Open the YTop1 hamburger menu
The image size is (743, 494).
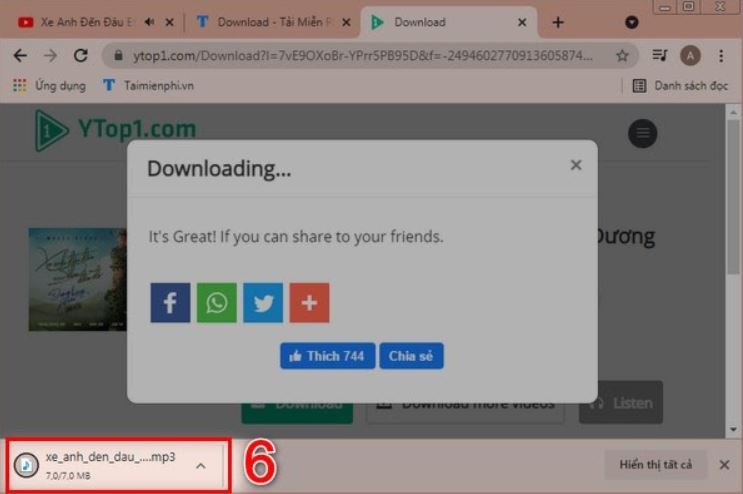pos(642,133)
